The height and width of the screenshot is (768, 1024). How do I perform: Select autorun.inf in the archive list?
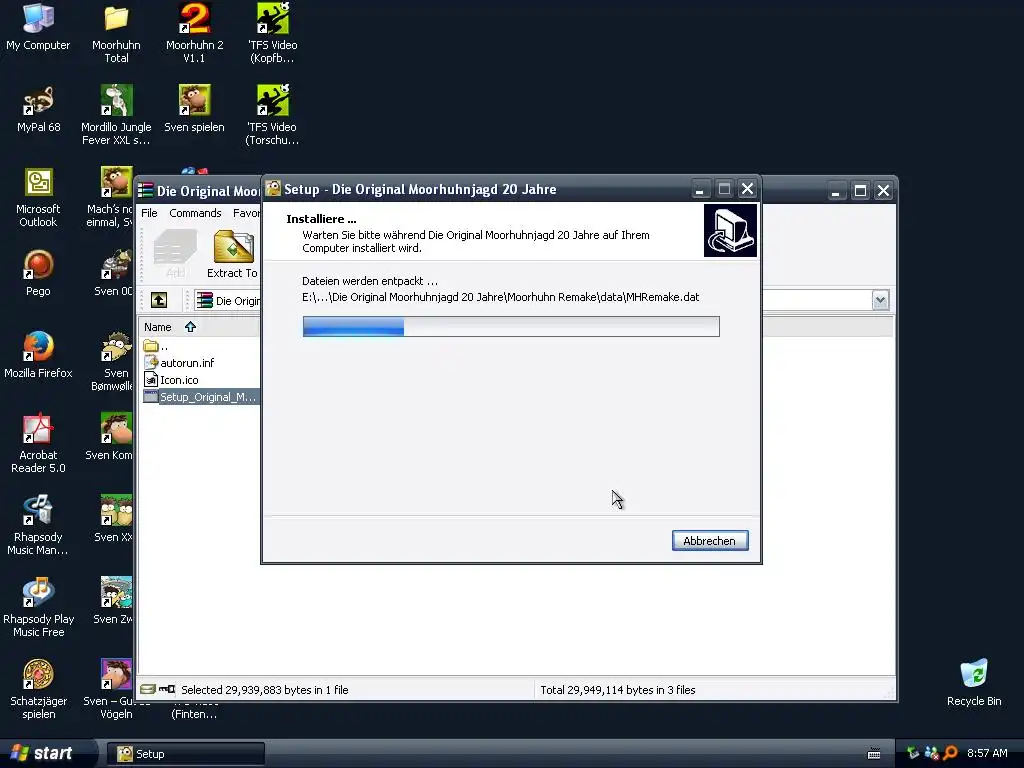tap(179, 362)
